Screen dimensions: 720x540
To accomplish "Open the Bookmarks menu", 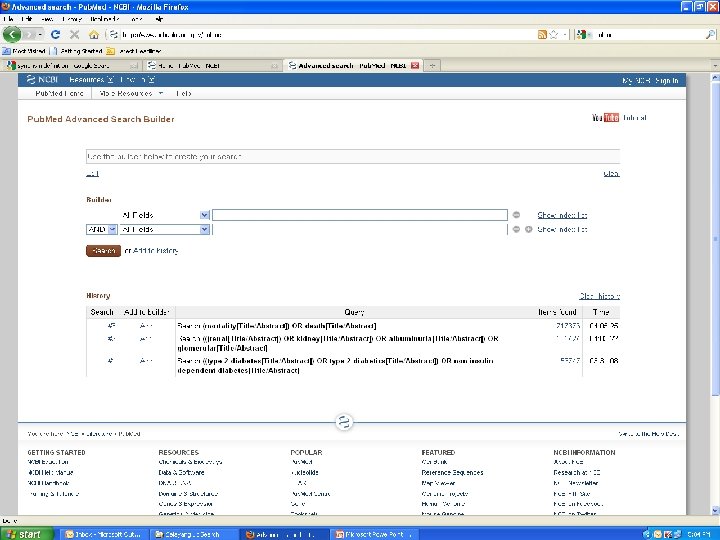I will tap(105, 19).
